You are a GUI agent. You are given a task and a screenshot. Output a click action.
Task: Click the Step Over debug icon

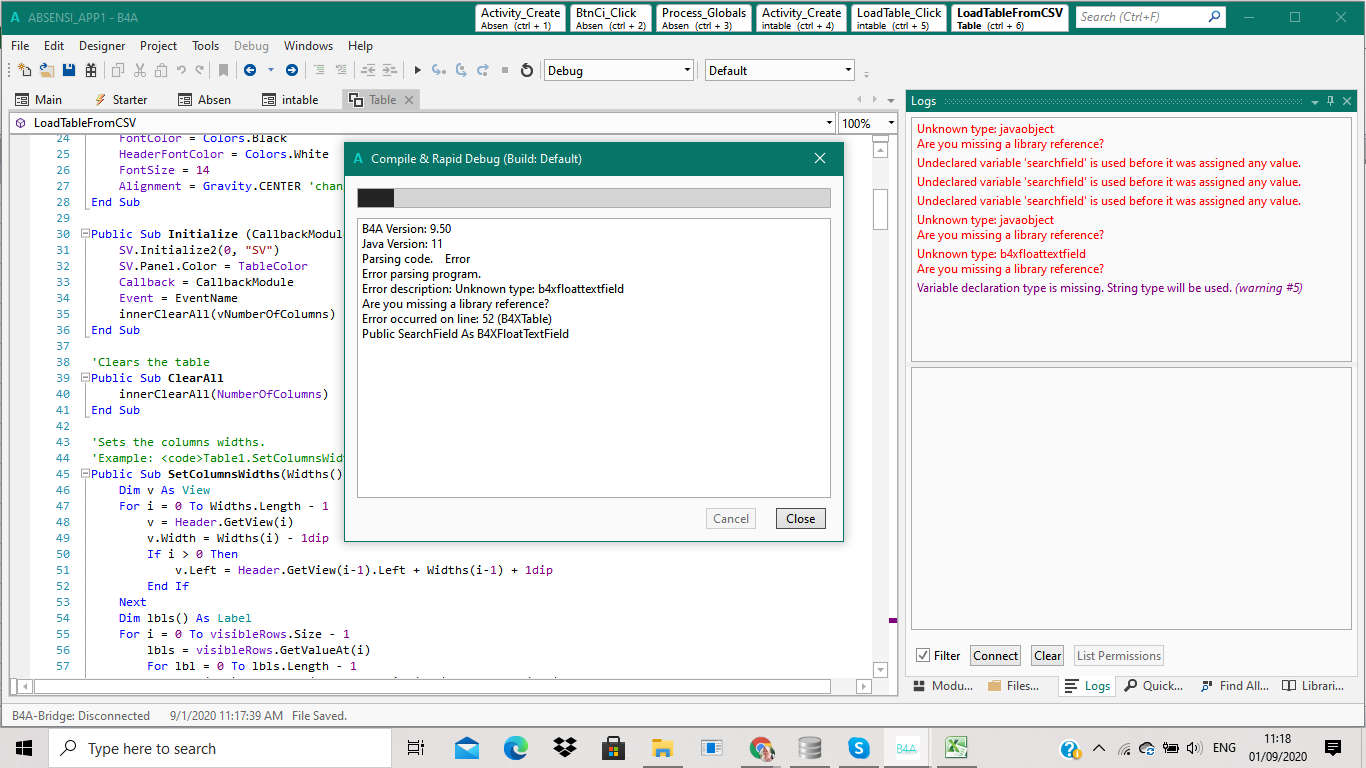[x=460, y=70]
